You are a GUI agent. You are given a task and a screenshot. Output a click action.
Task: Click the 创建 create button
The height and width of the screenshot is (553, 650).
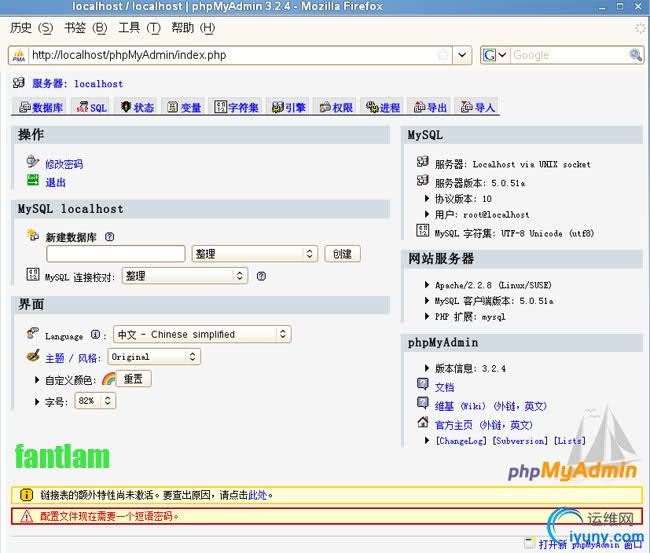point(342,254)
